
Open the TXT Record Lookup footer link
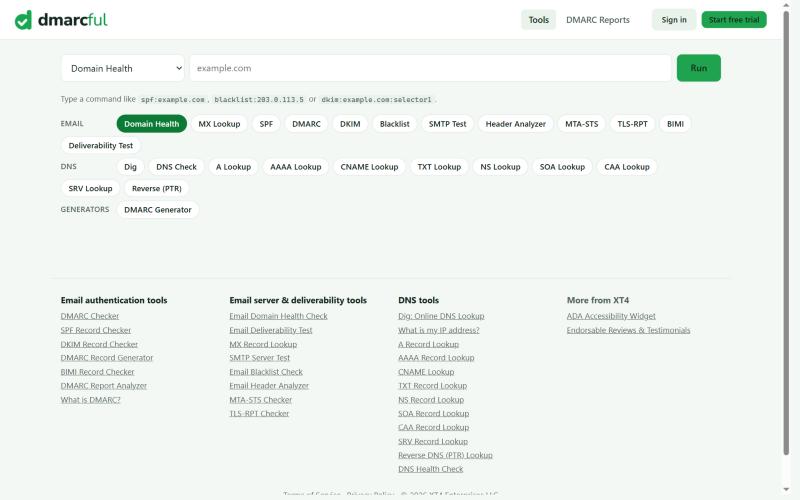coord(433,386)
